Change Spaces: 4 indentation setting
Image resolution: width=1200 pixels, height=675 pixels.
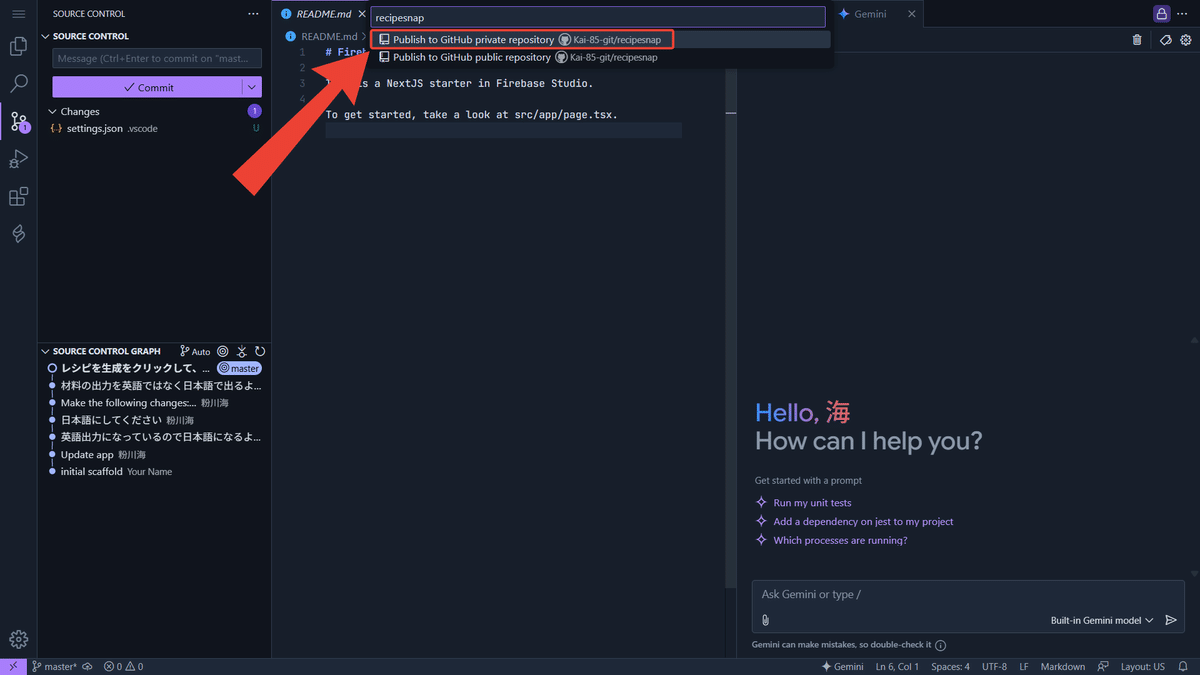click(950, 667)
